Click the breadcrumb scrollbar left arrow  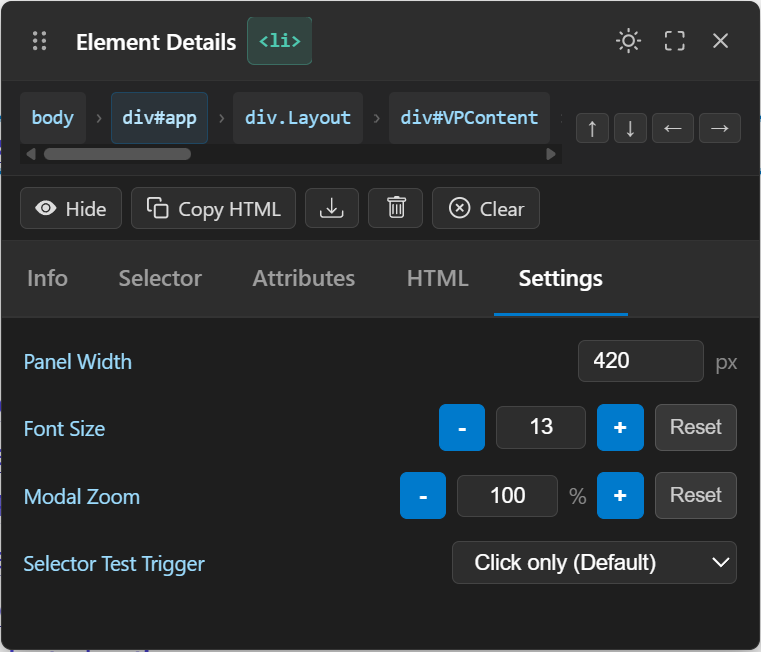point(31,154)
